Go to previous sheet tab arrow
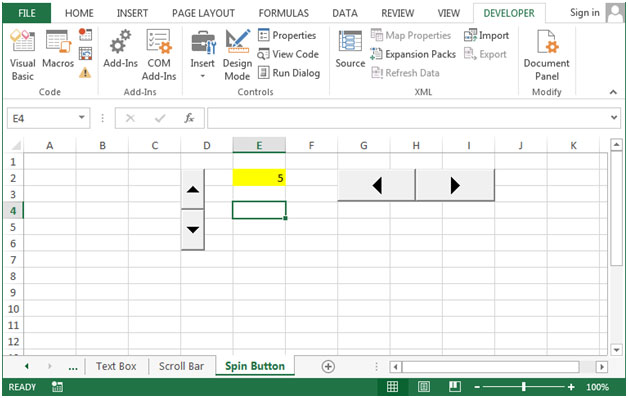The image size is (628, 398). pos(27,366)
